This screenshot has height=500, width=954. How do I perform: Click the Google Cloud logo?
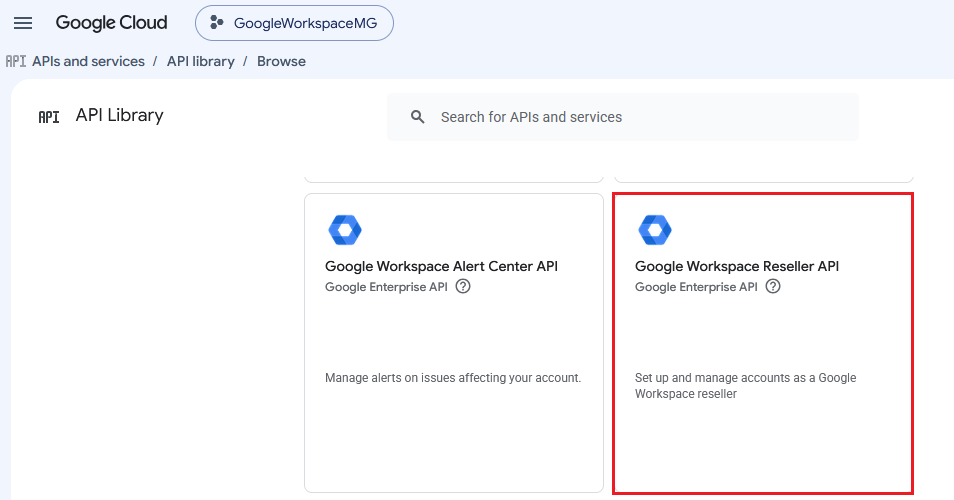111,23
